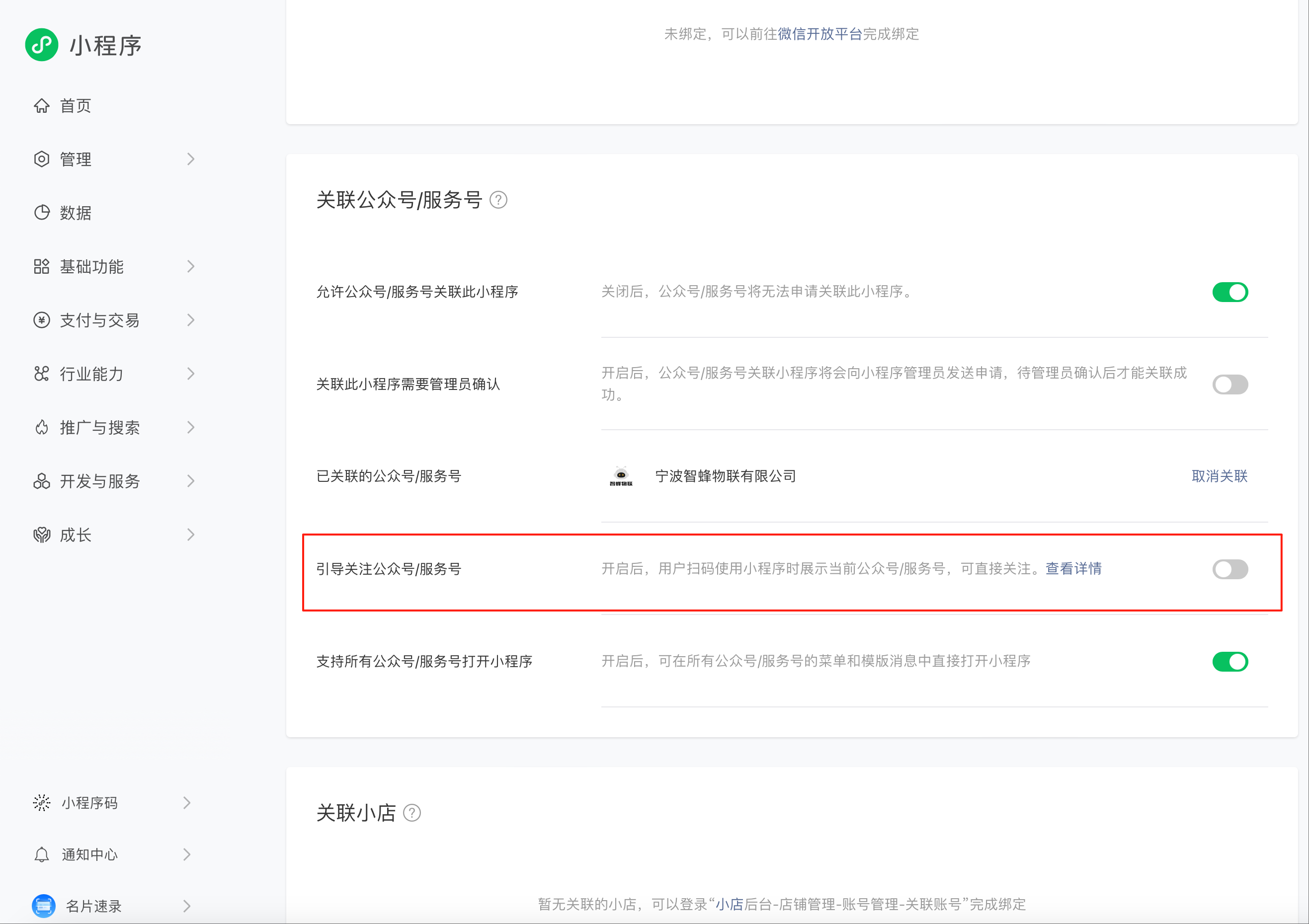1309x924 pixels.
Task: Open the 支付与交易 menu item
Action: point(100,320)
